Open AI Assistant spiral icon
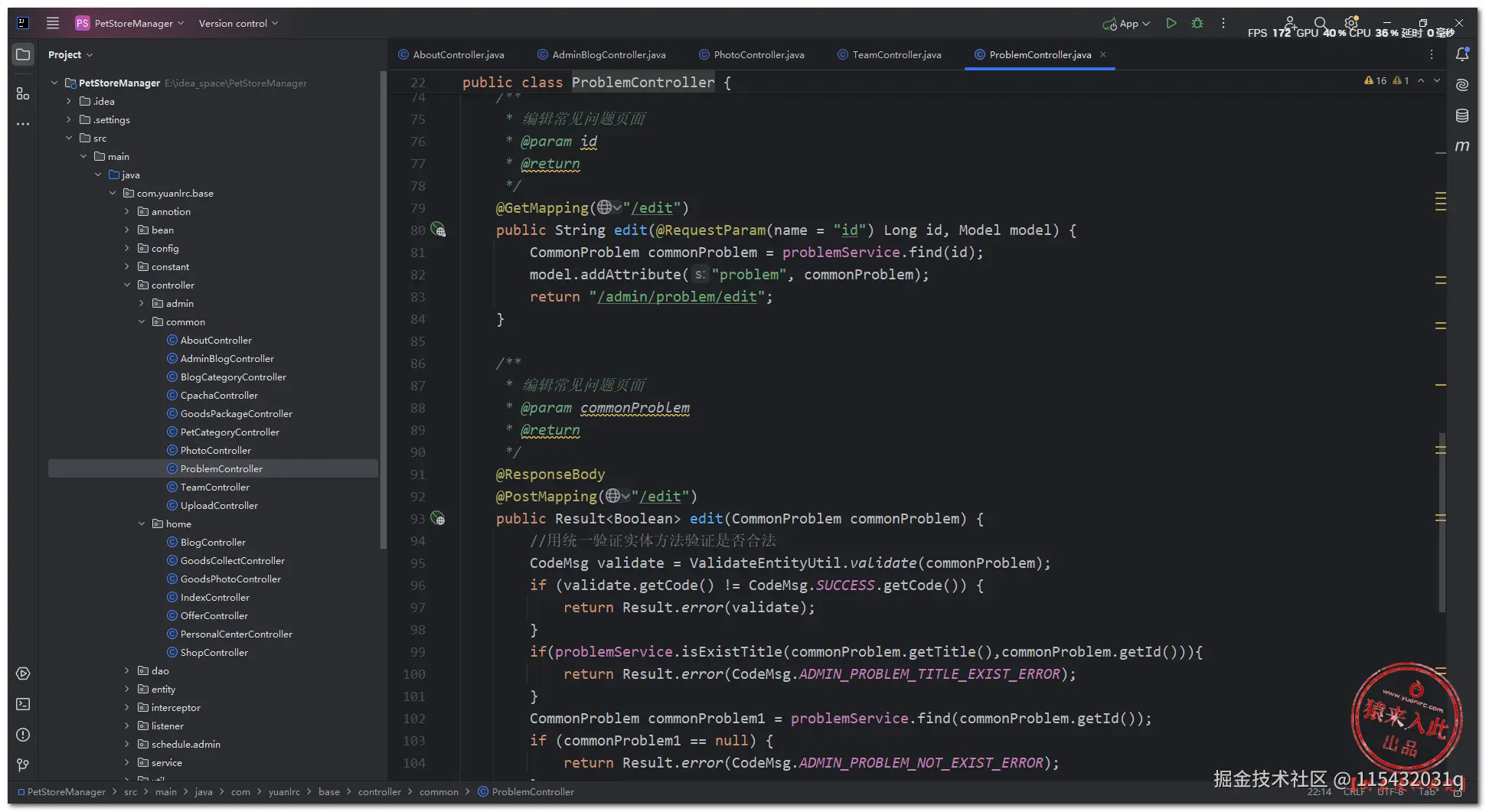Viewport: 1486px width, 812px height. point(1462,85)
